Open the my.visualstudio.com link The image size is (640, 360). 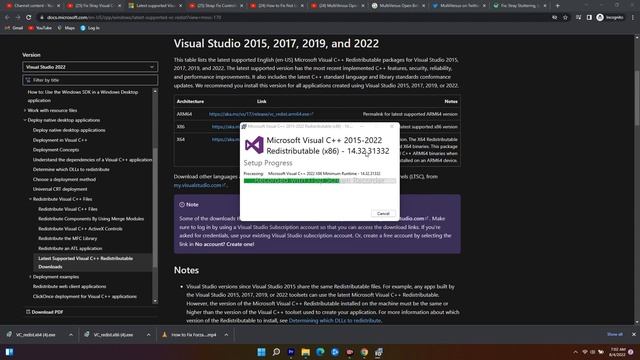click(199, 185)
